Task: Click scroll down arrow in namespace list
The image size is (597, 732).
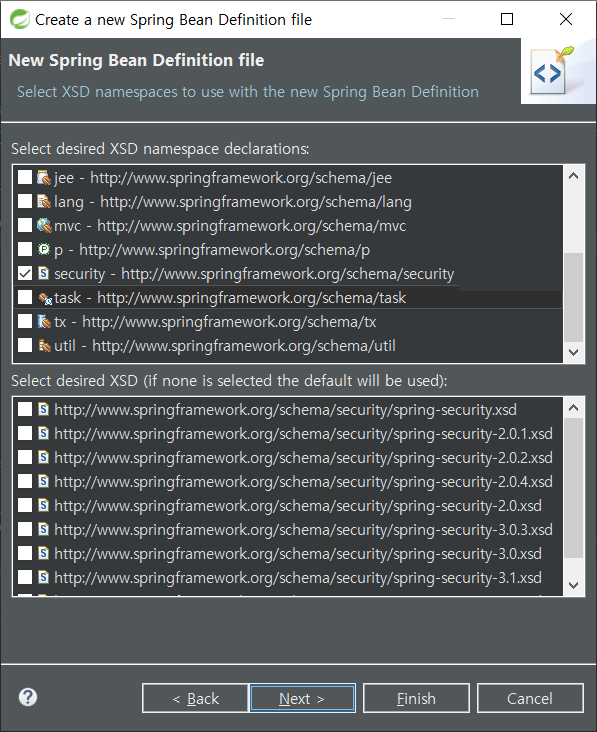Action: pos(574,352)
